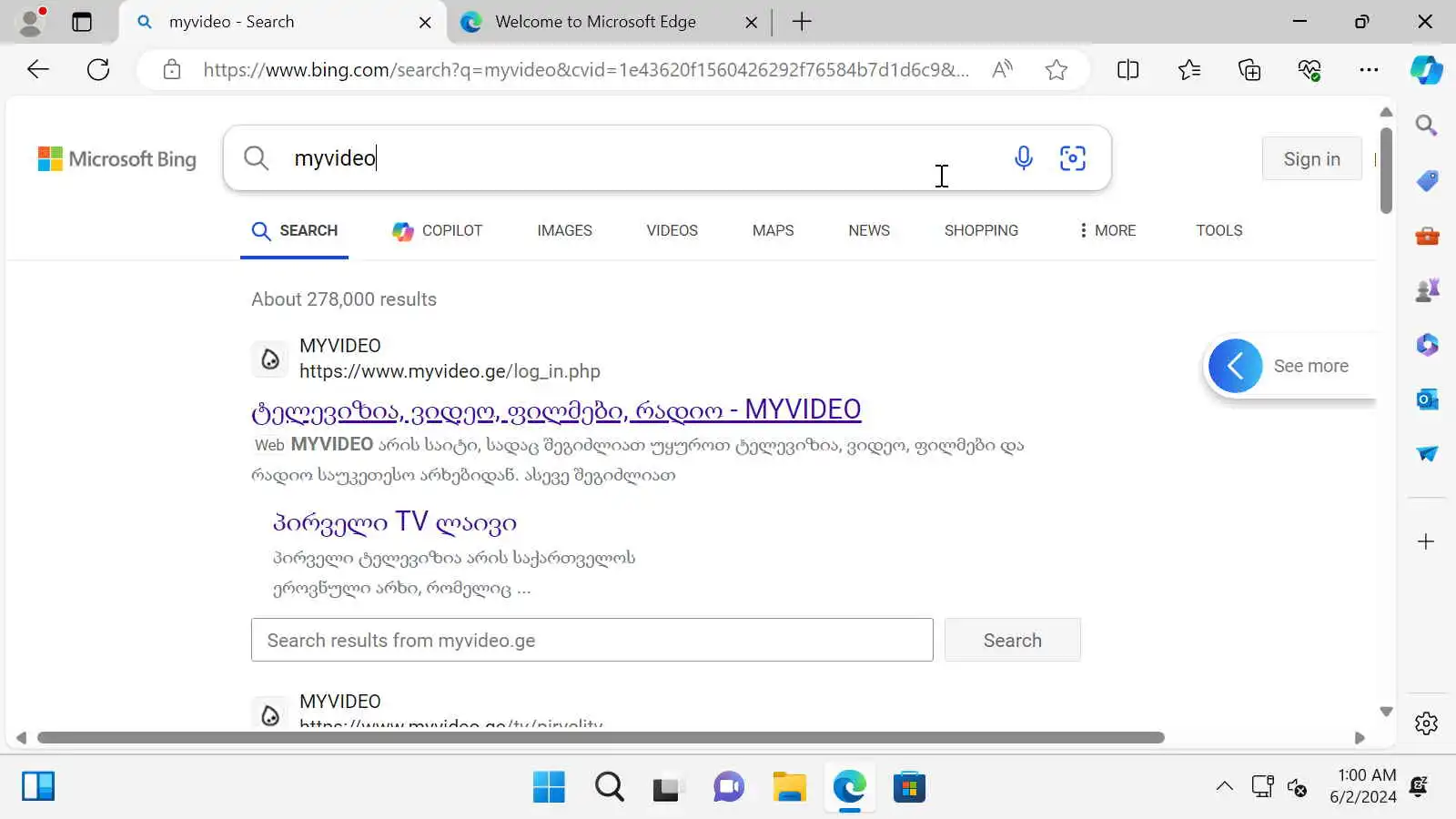The width and height of the screenshot is (1456, 819).
Task: Open Tools briefcase in Edge sidebar
Action: pos(1426,236)
